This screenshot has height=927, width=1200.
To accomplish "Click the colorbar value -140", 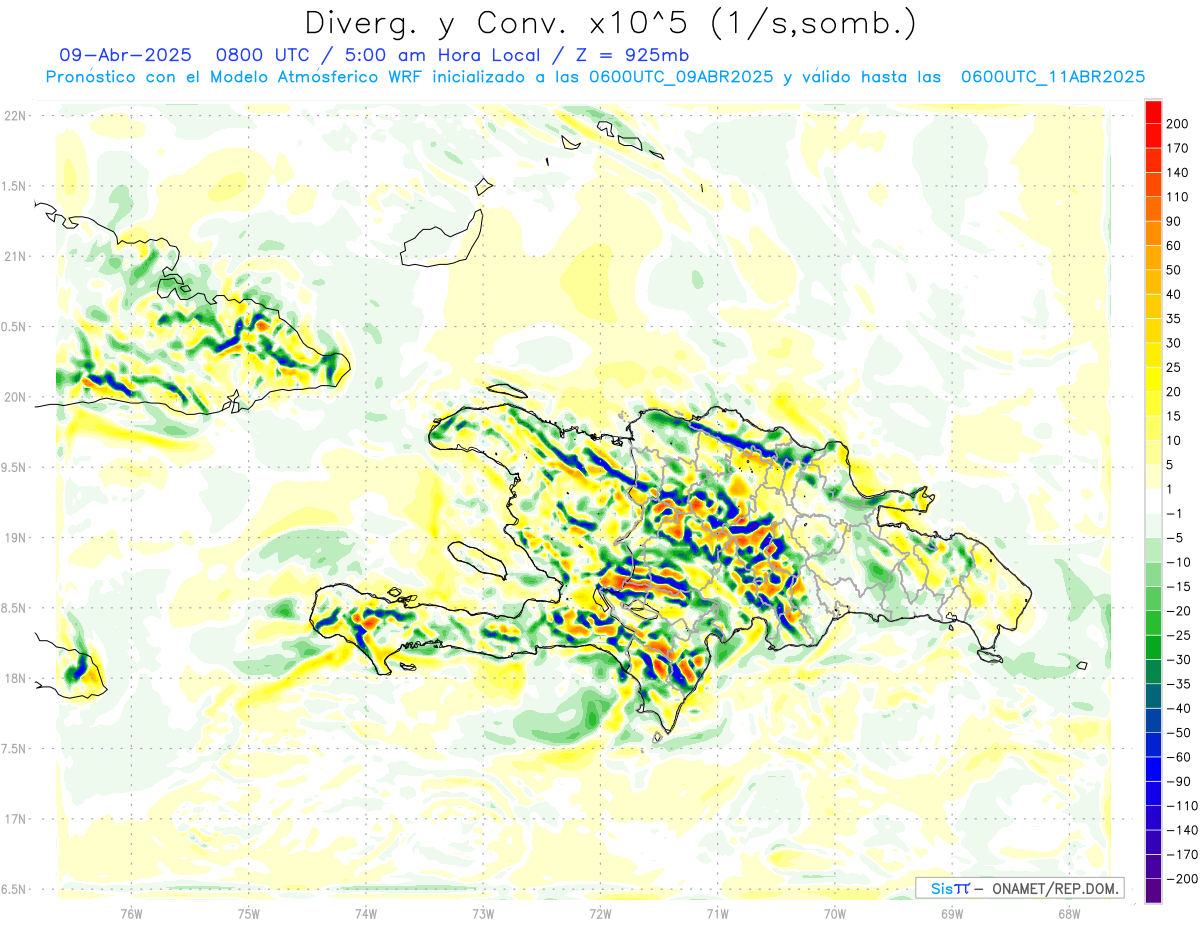I will 1181,830.
